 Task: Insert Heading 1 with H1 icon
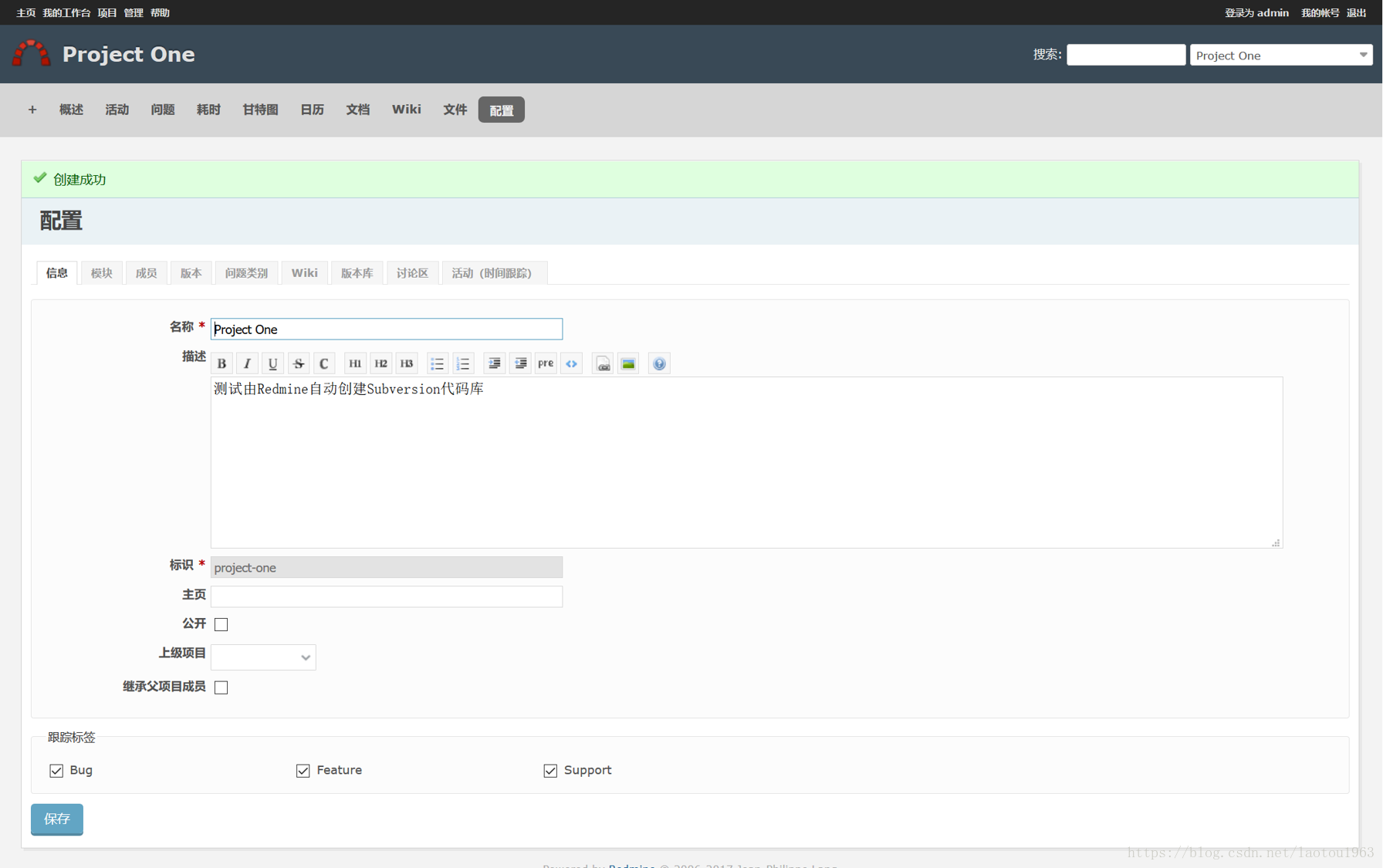[x=355, y=363]
